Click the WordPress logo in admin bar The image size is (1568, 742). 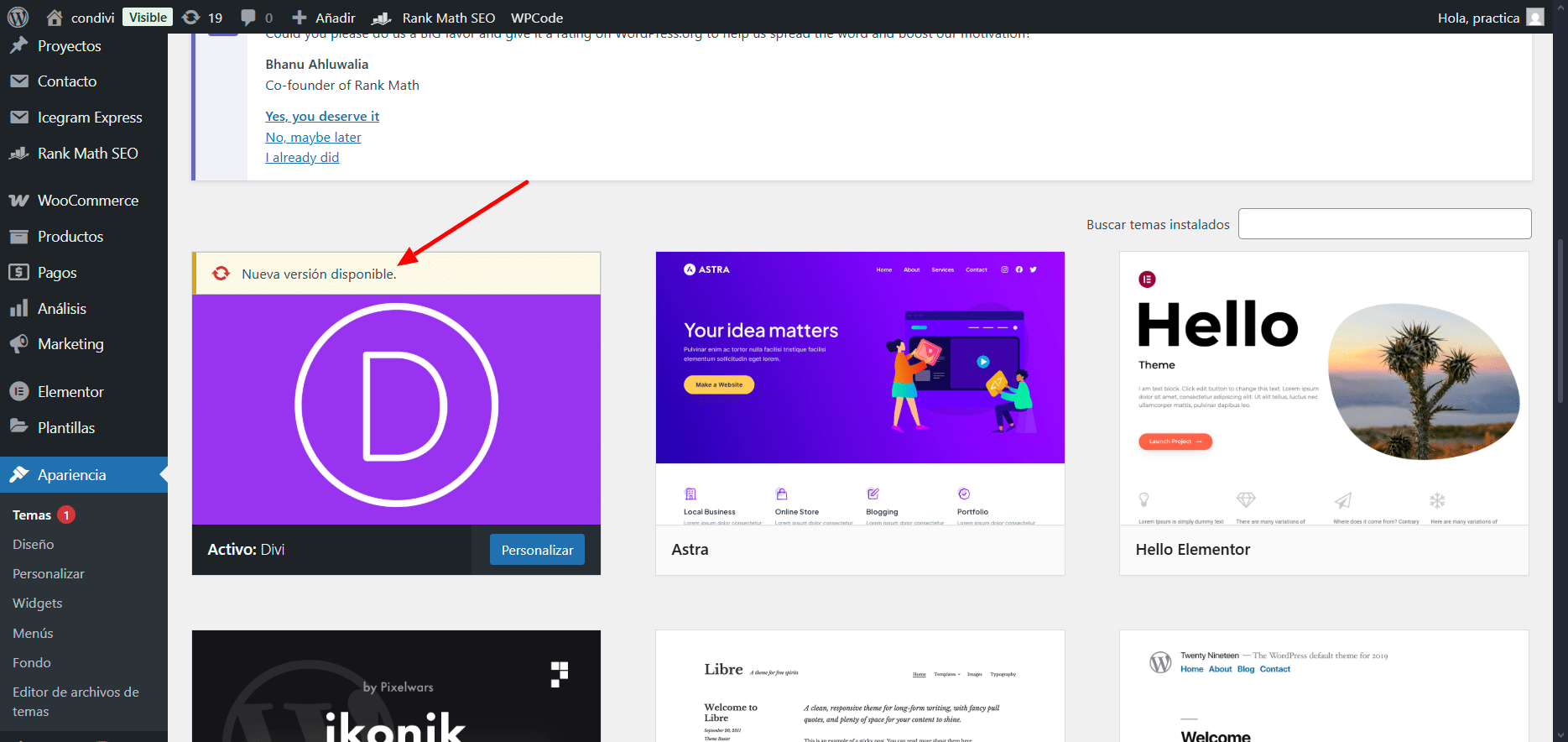[18, 17]
